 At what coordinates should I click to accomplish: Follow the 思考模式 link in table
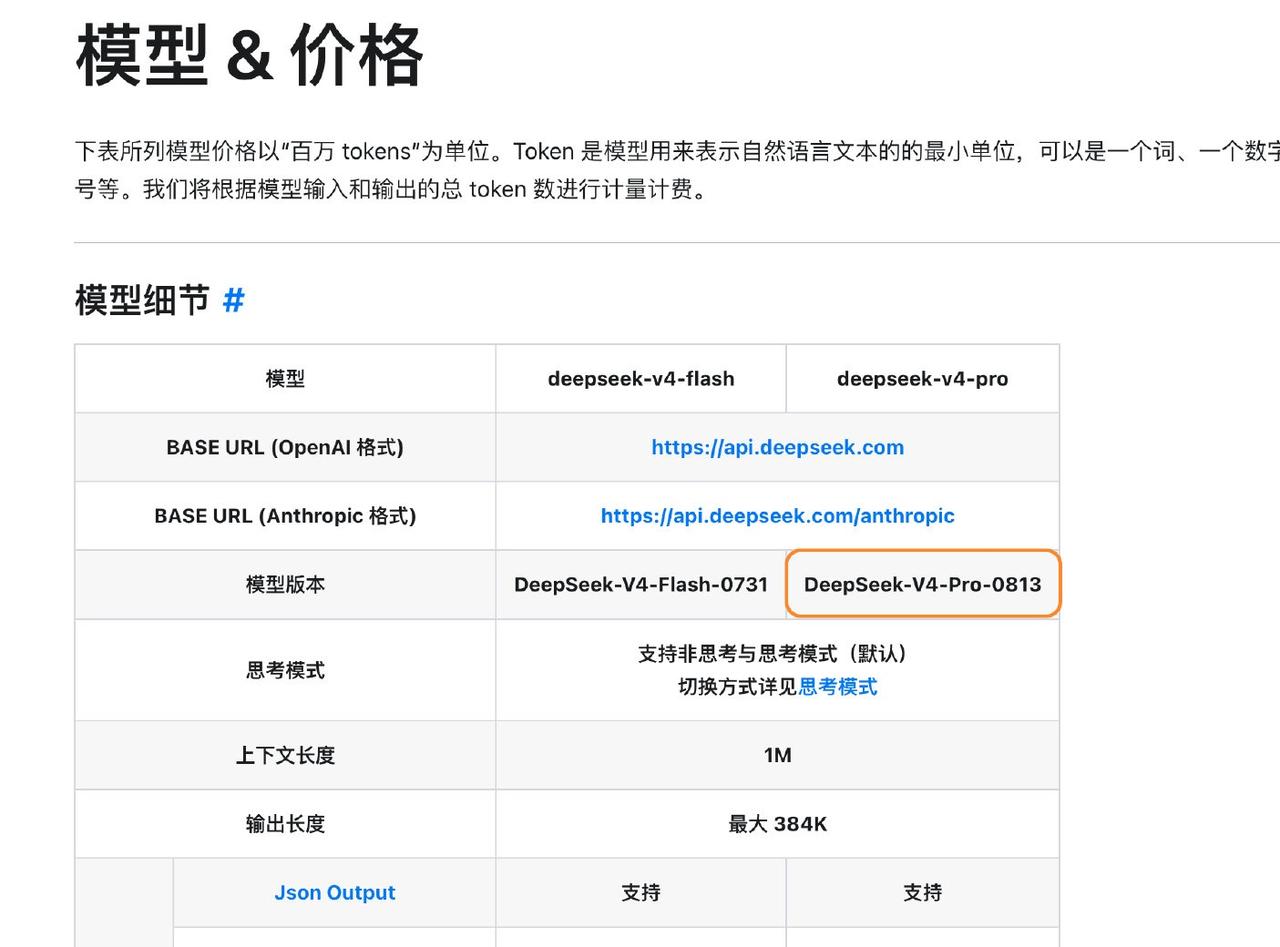pos(837,687)
